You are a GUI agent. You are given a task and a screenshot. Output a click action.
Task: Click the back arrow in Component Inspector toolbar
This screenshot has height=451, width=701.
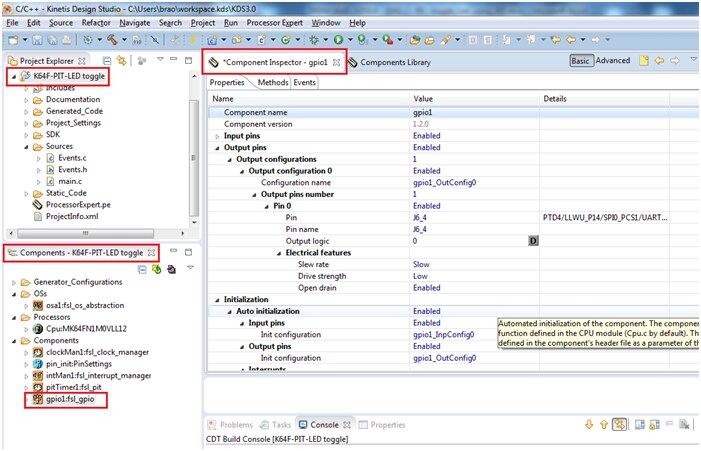tap(659, 61)
